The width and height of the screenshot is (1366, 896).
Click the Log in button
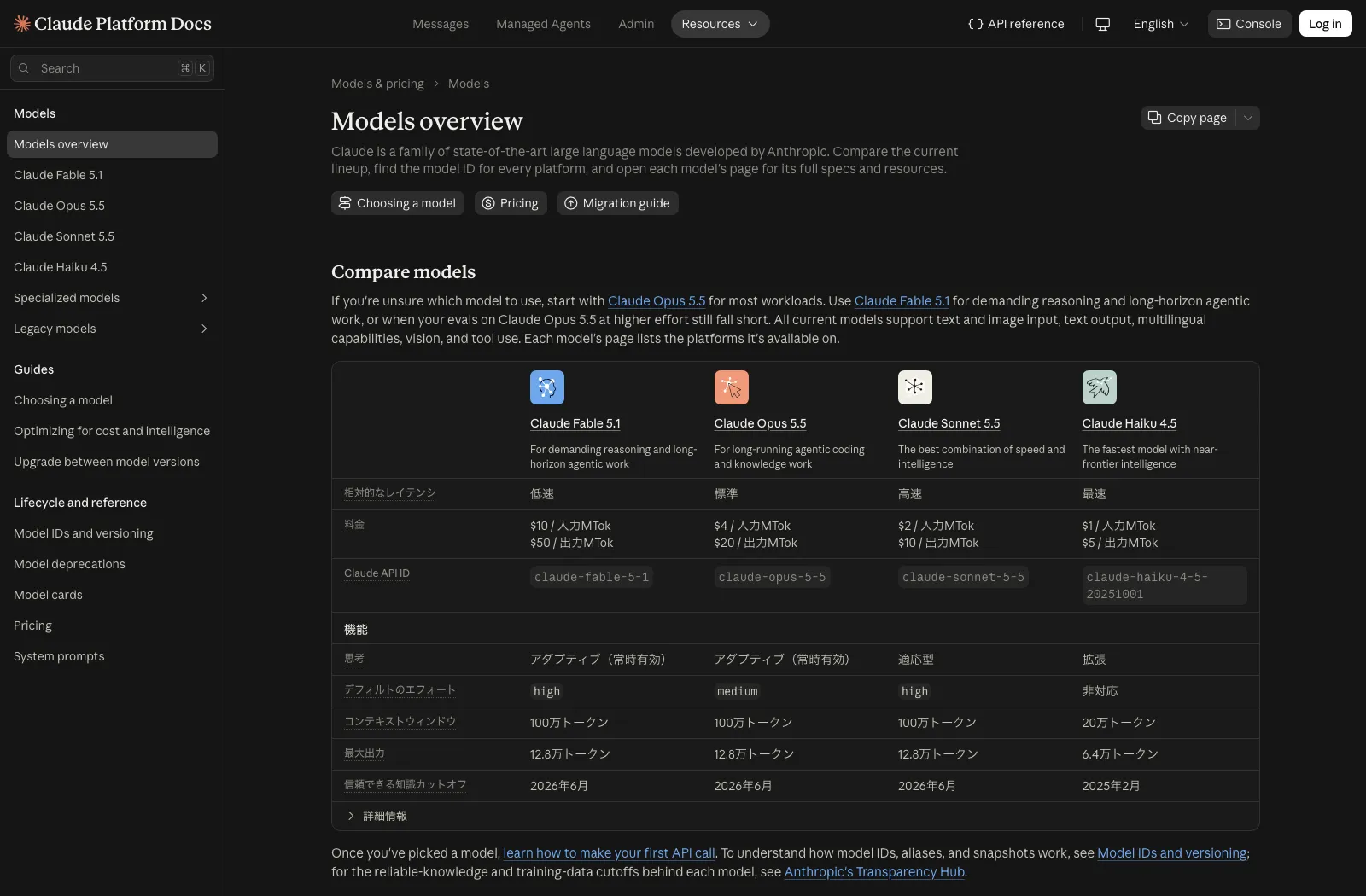(x=1325, y=24)
